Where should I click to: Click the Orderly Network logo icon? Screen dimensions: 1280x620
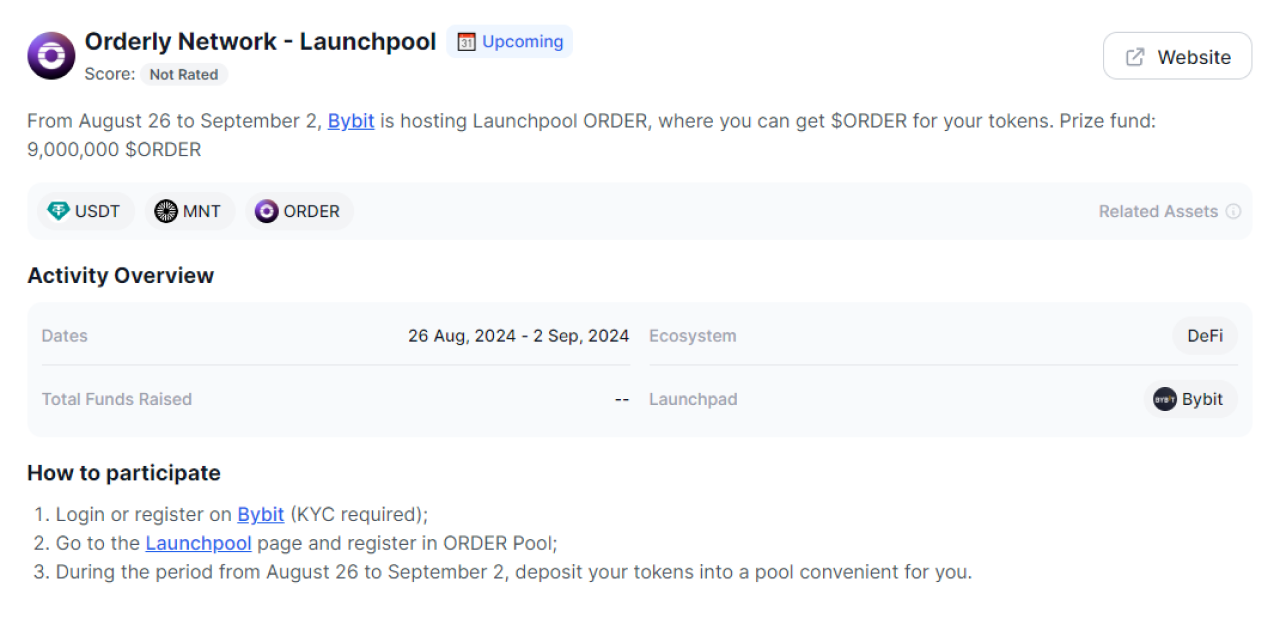(x=51, y=55)
